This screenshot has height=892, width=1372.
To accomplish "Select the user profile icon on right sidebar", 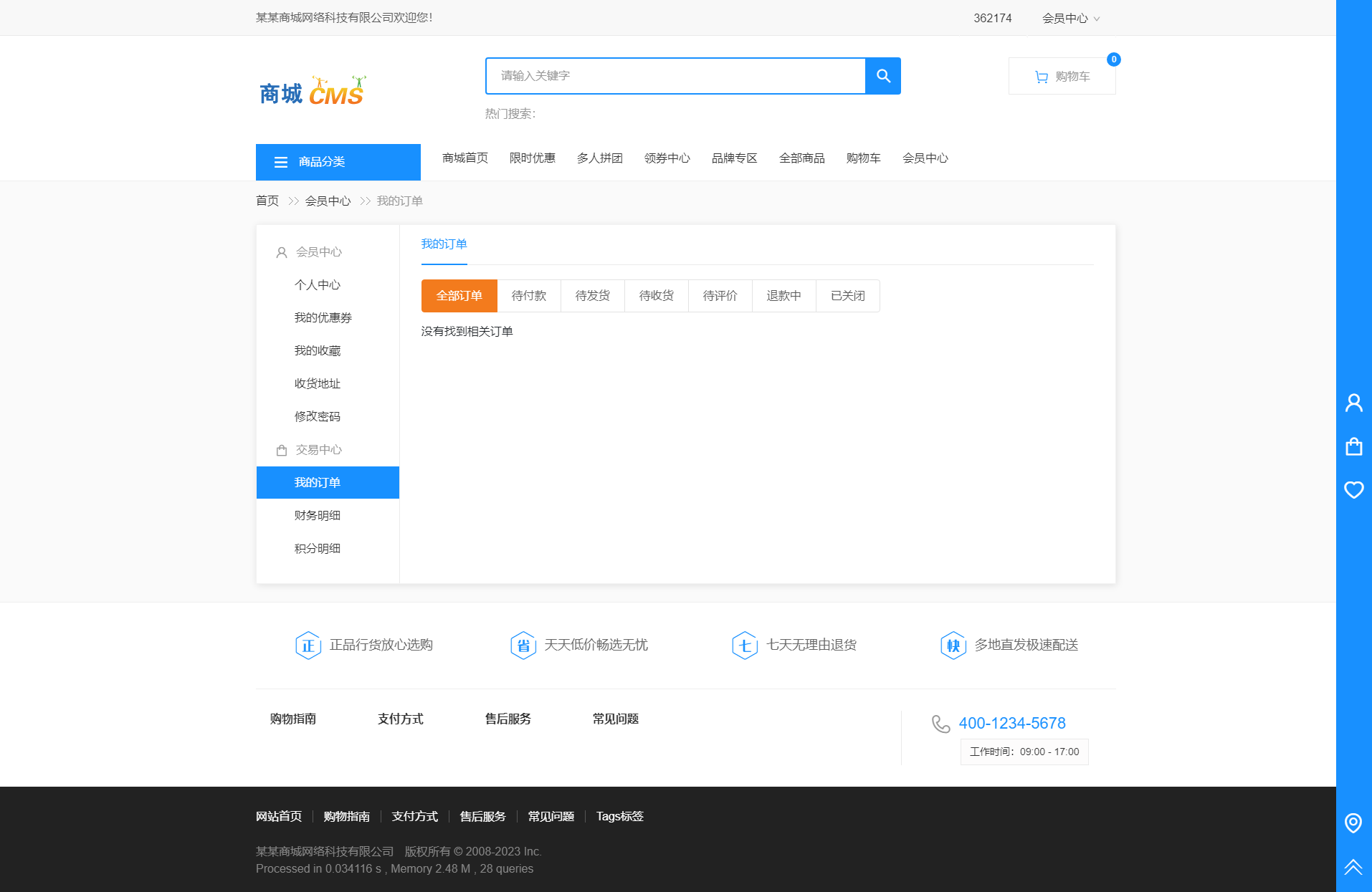I will click(1353, 403).
